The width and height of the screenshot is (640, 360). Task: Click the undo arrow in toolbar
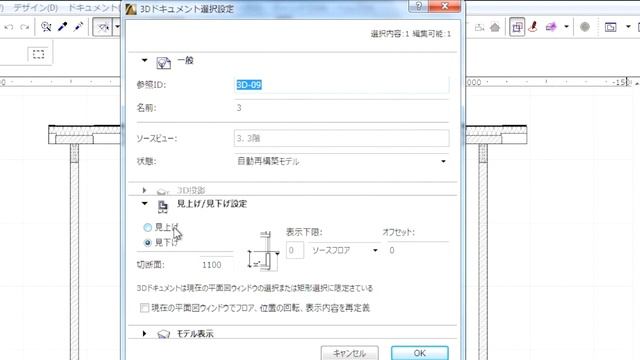9,27
